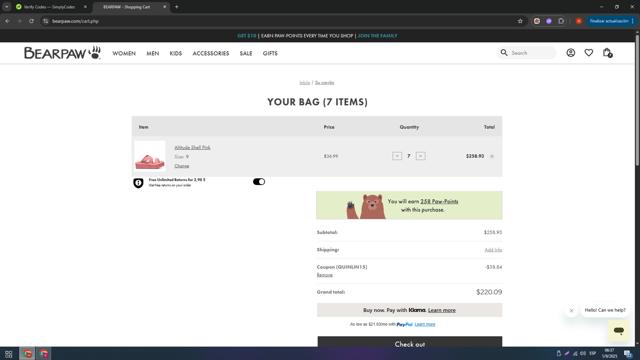Click the GET $10 banner link

(x=247, y=36)
